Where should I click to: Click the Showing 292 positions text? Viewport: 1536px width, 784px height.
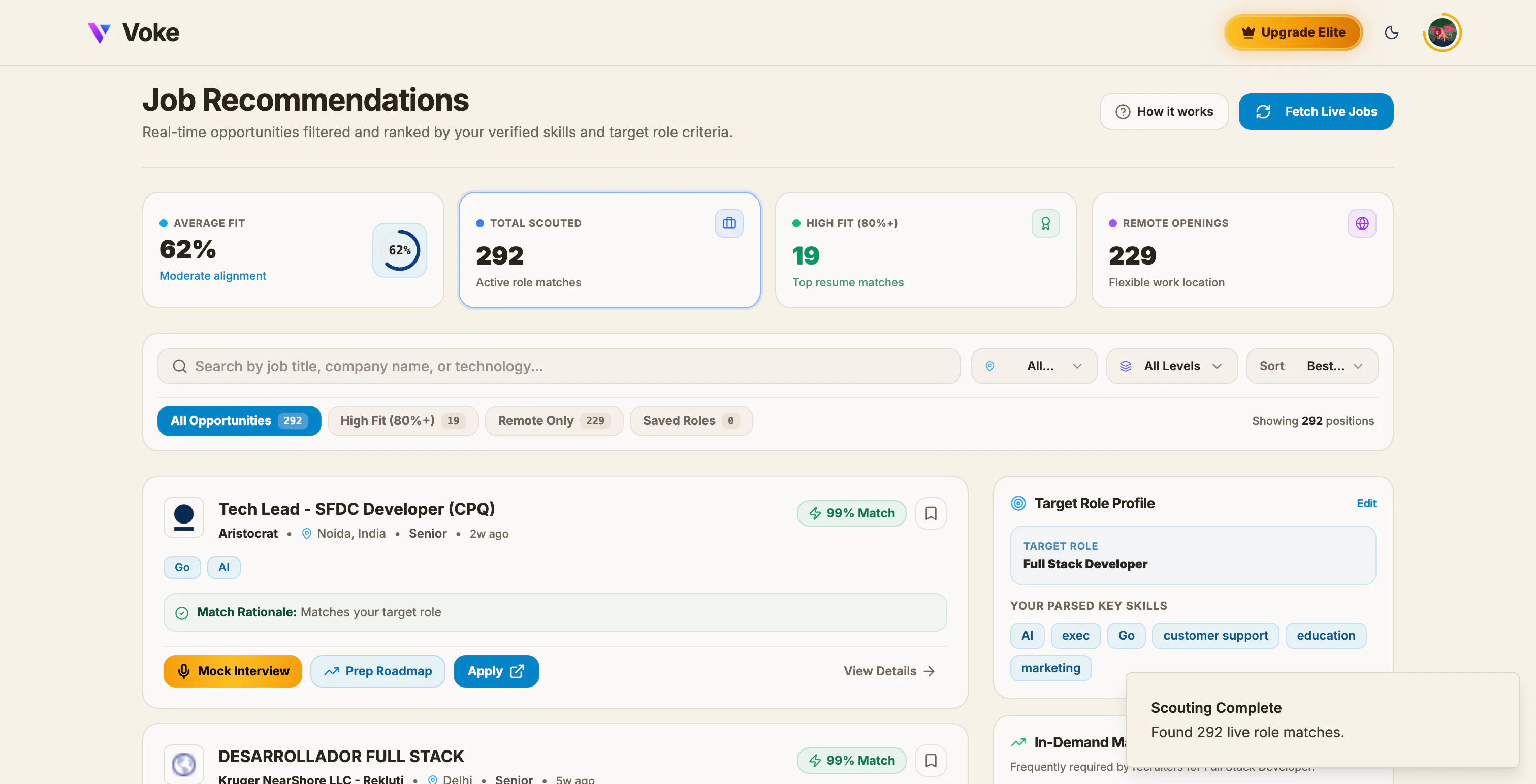click(x=1313, y=421)
